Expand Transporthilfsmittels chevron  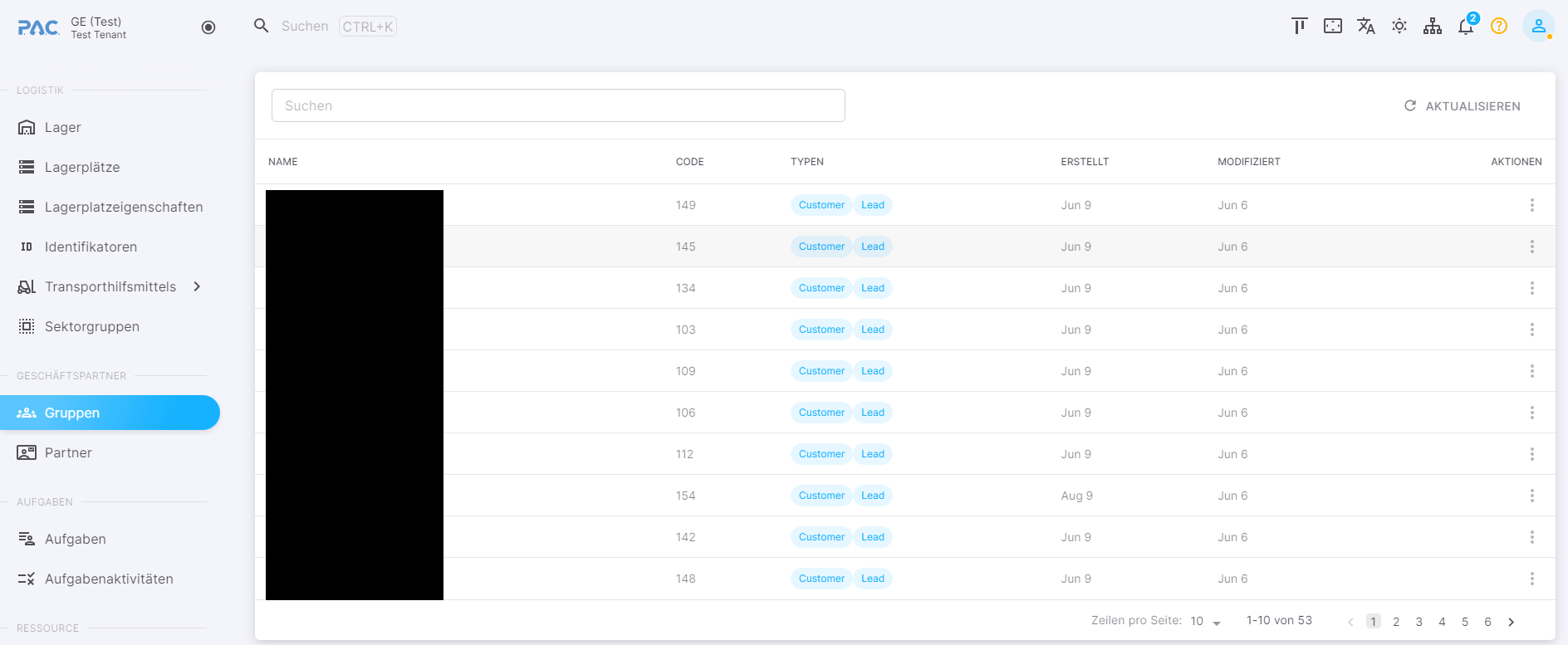tap(197, 286)
